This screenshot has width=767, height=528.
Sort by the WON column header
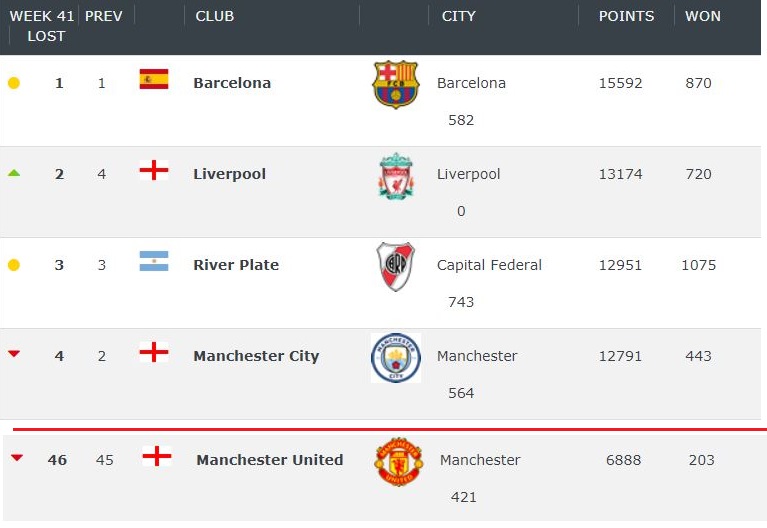(703, 16)
